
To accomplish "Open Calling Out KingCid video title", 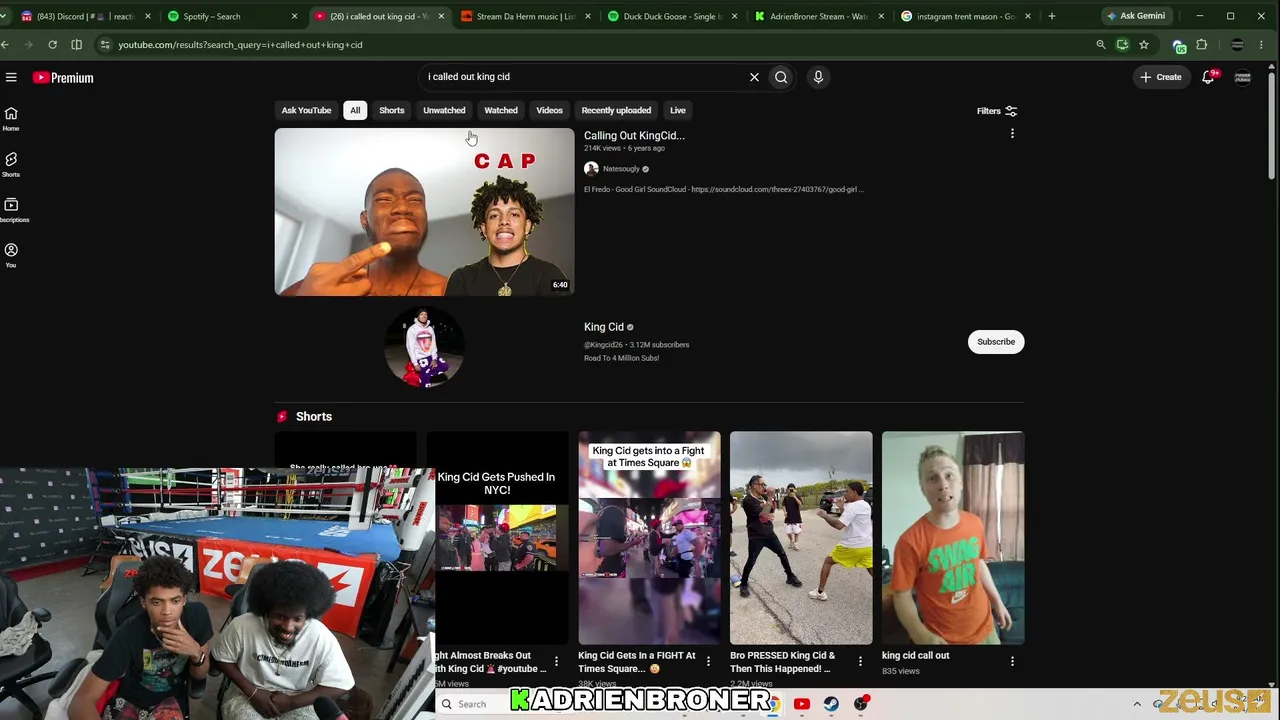I will (634, 135).
